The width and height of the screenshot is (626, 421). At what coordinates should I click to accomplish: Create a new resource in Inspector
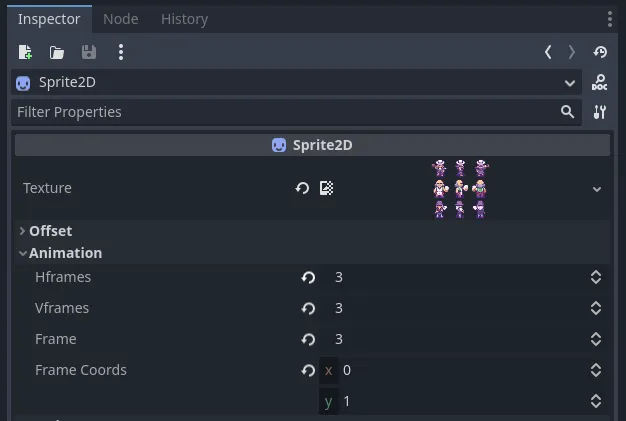point(25,52)
